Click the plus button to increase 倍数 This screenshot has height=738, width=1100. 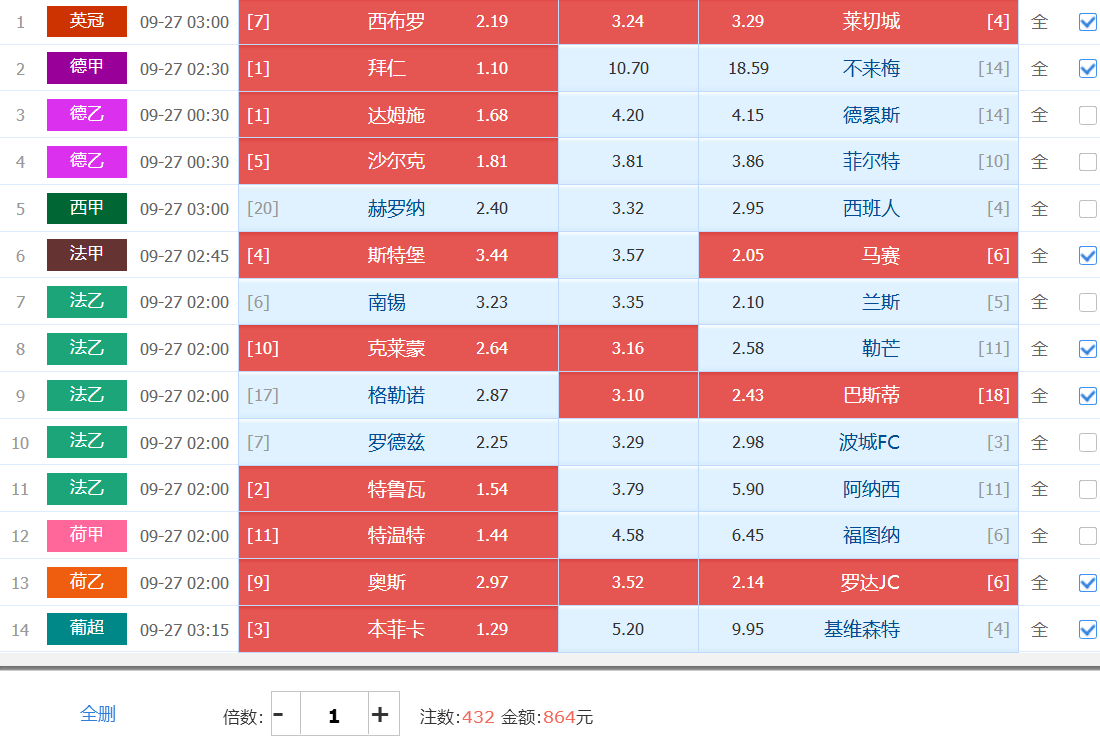[383, 714]
